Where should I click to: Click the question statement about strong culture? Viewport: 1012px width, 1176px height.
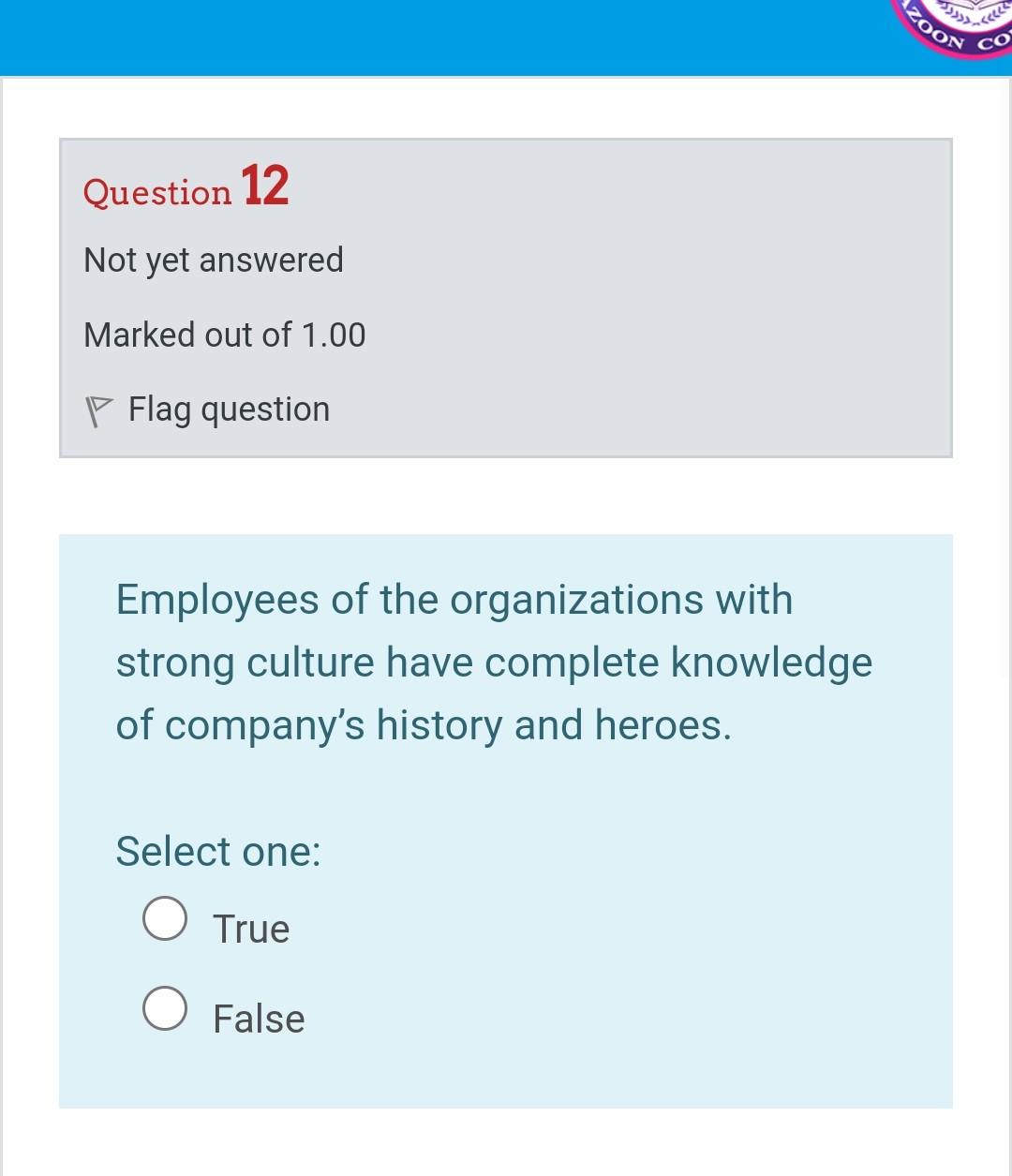[x=493, y=661]
